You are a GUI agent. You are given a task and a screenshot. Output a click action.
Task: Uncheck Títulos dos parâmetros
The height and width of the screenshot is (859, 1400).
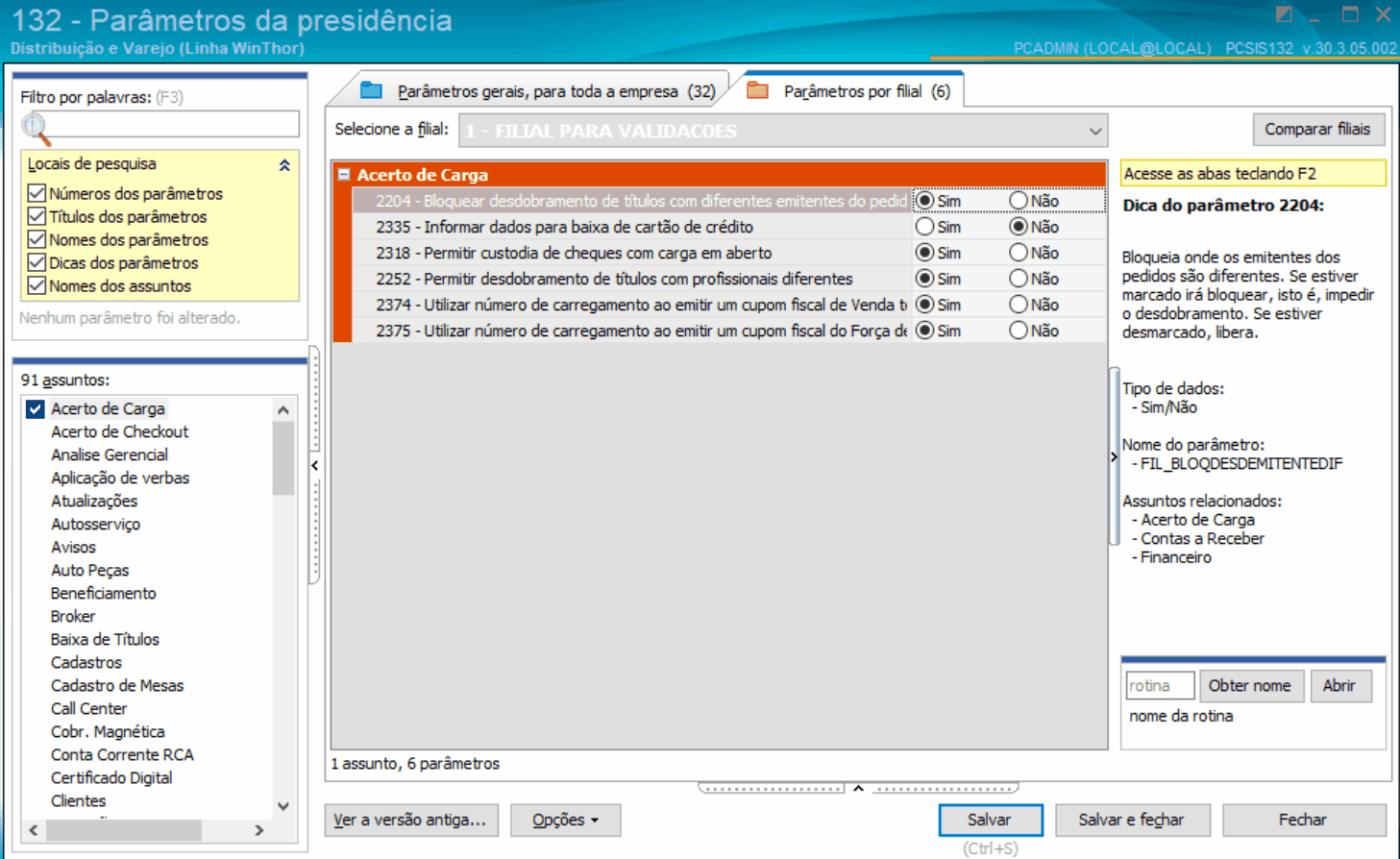(x=37, y=216)
